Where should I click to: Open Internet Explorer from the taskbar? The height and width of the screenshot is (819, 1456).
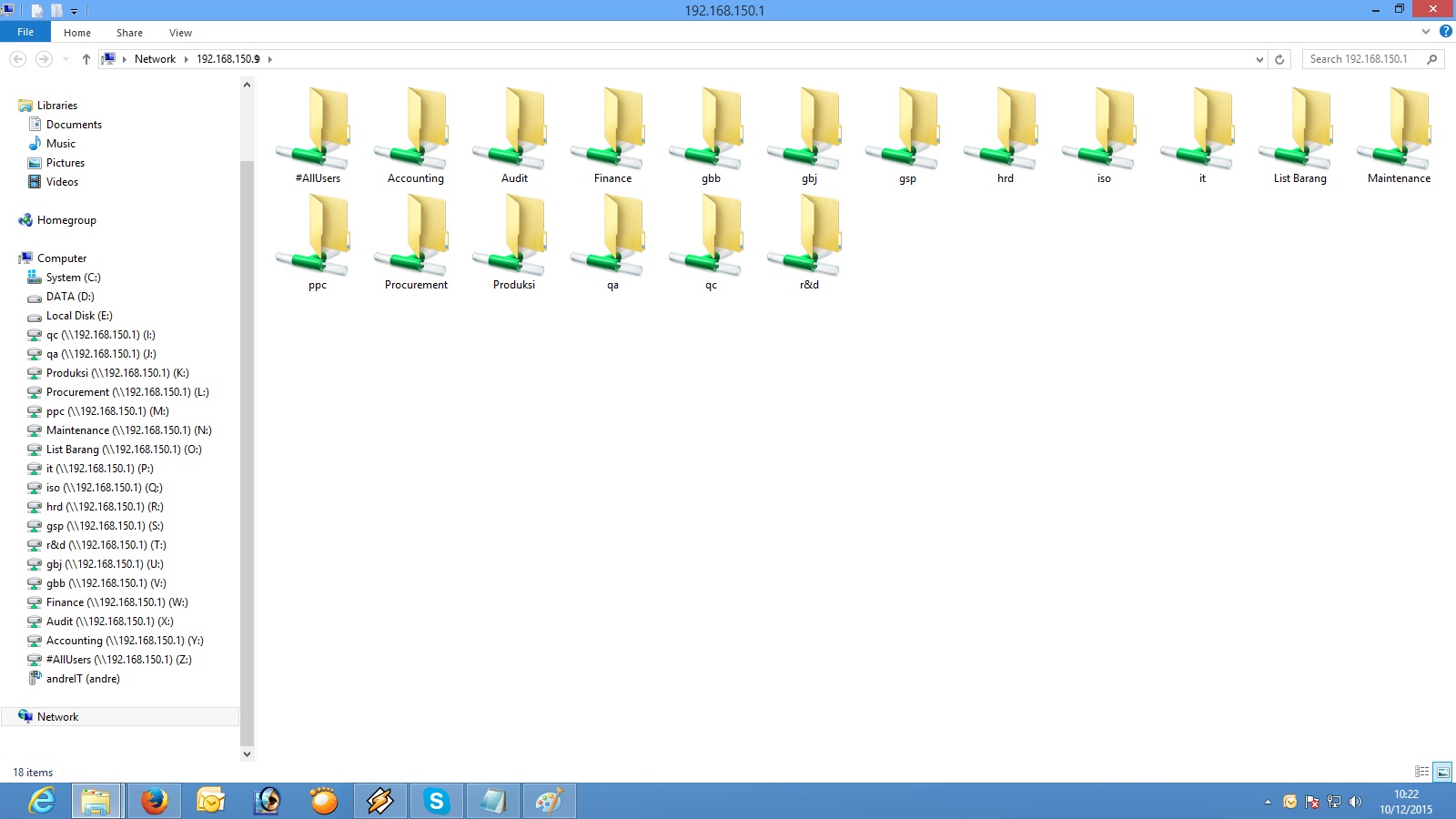(x=38, y=801)
